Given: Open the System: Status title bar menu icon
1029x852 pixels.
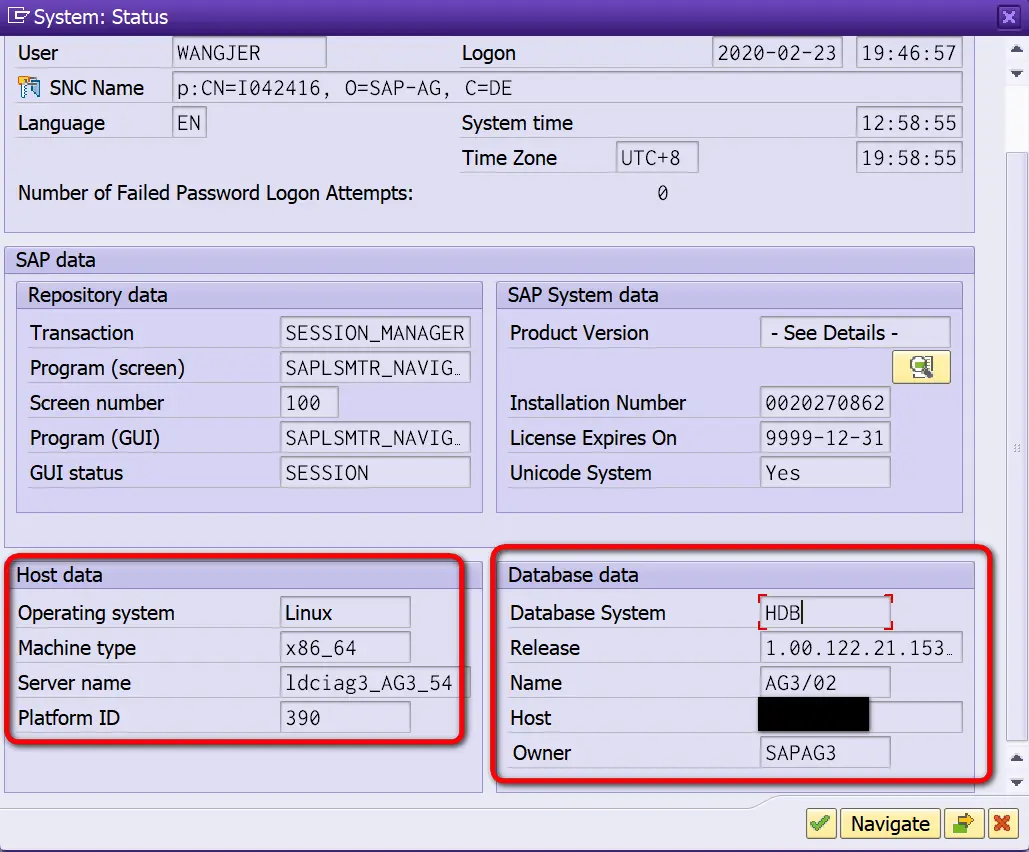Looking at the screenshot, I should pos(18,16).
